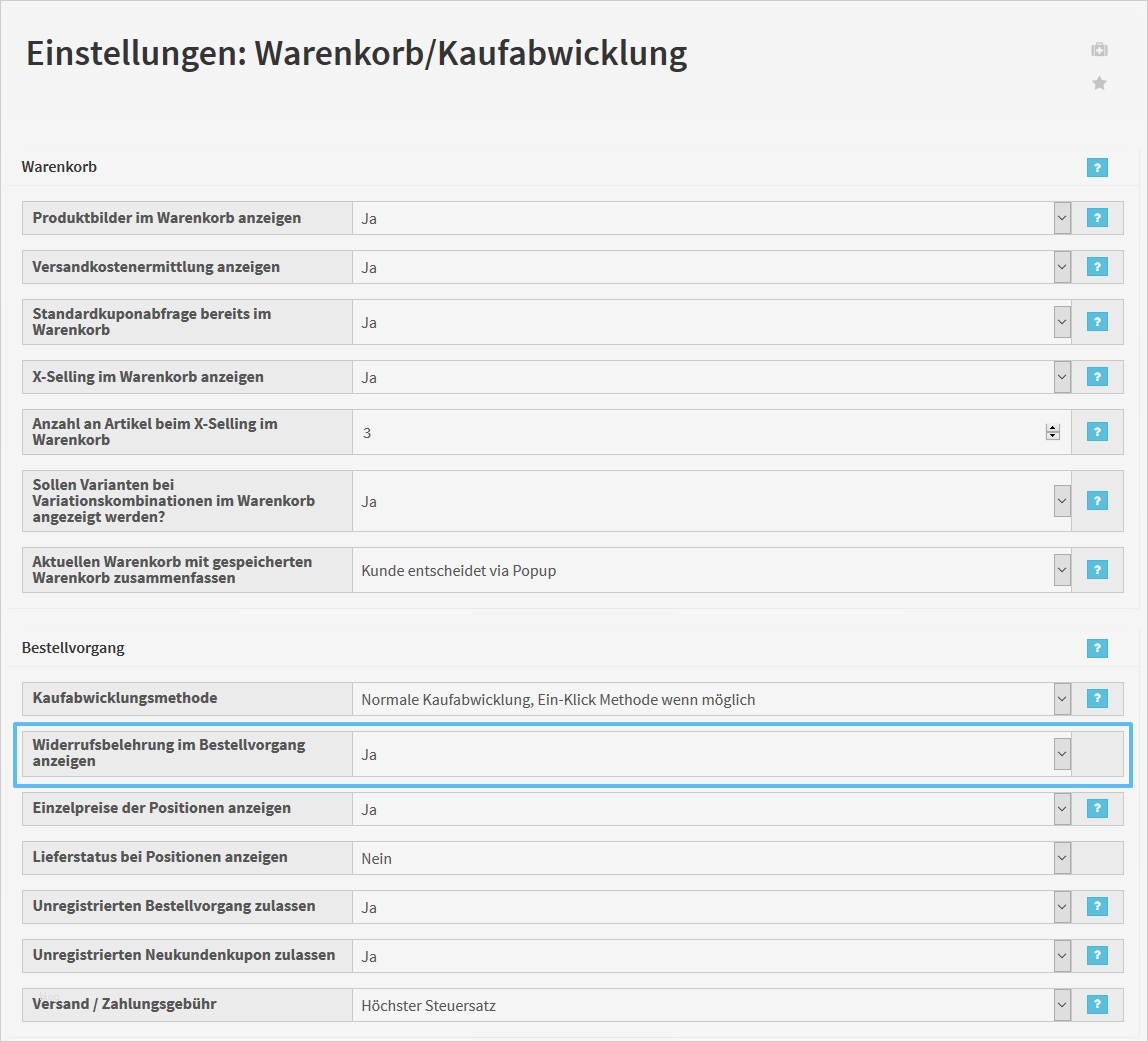Click the star favorite icon below the camera
1148x1042 pixels.
point(1099,83)
